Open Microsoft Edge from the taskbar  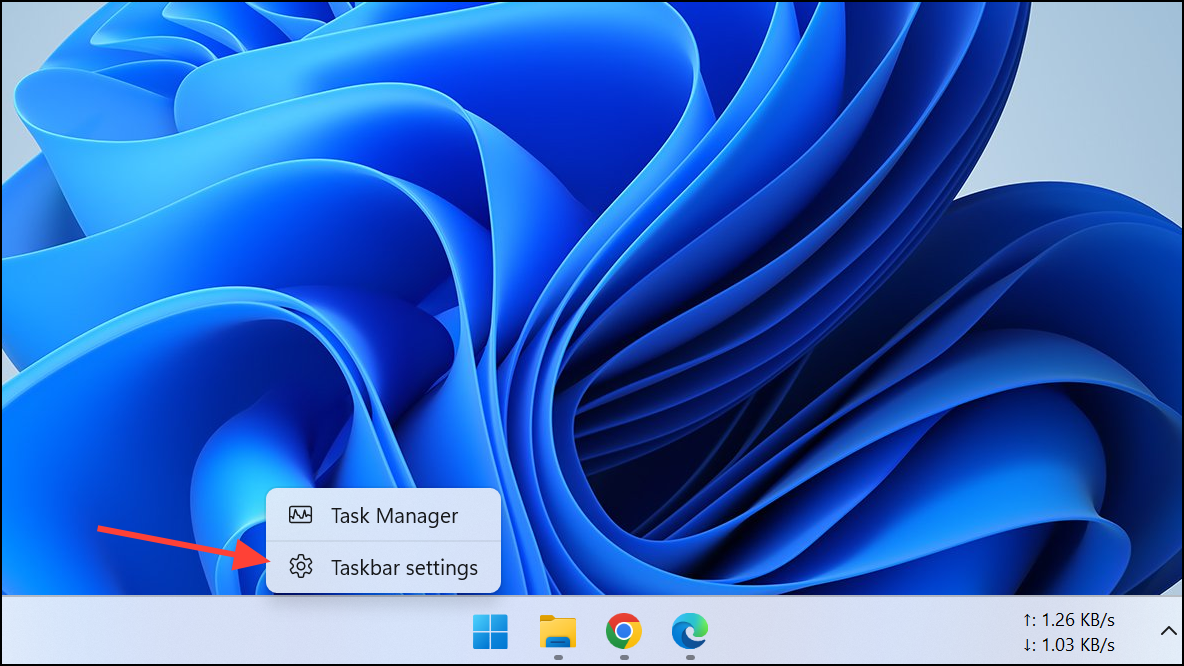(690, 631)
